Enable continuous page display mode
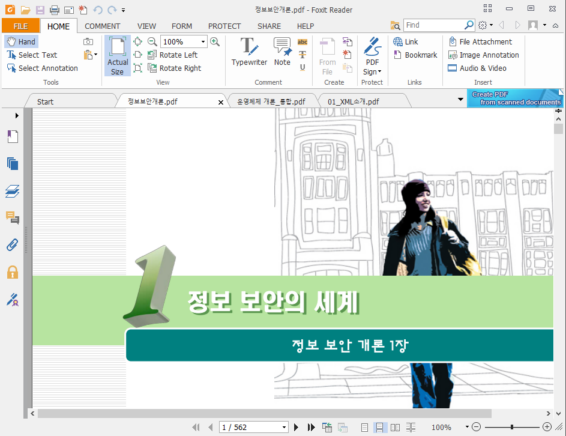Image resolution: width=566 pixels, height=436 pixels. [379, 427]
